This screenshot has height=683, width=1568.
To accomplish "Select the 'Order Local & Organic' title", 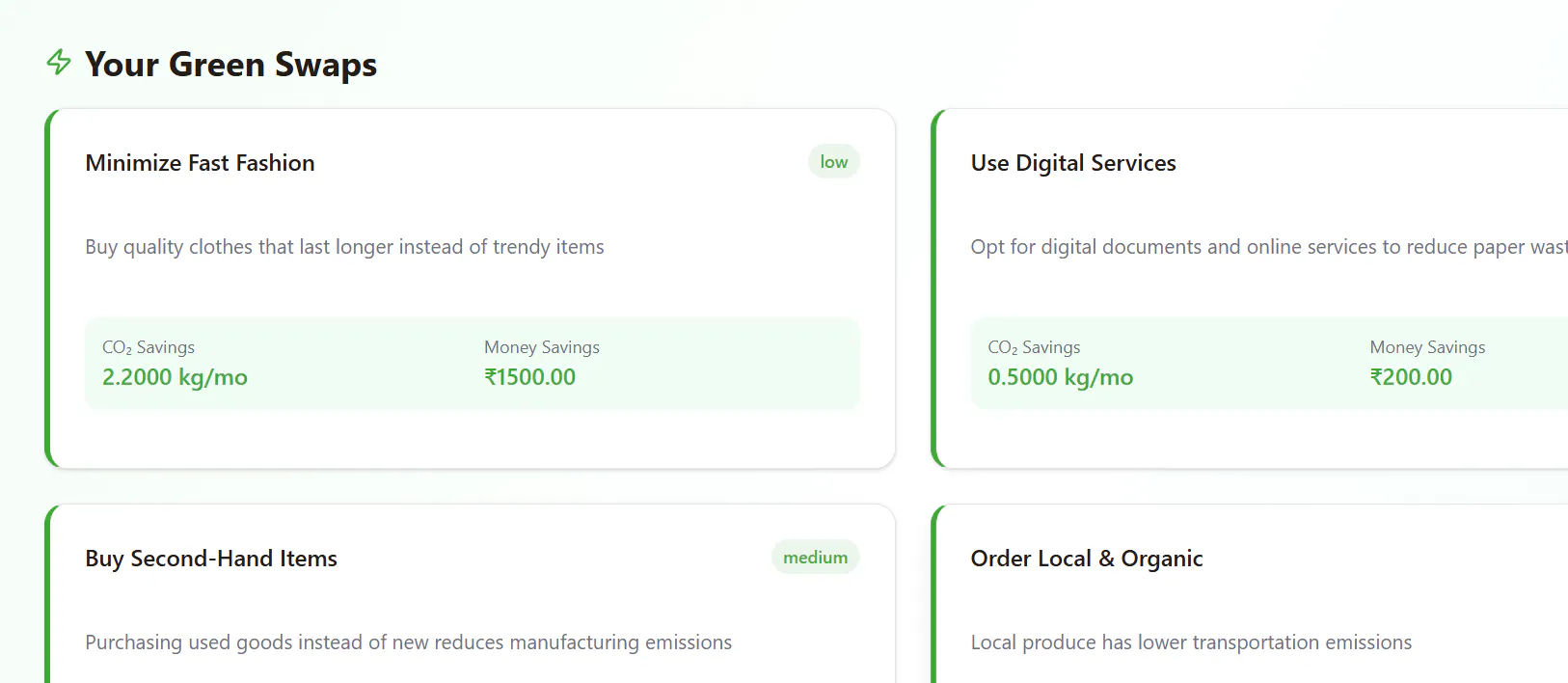I will 1087,559.
